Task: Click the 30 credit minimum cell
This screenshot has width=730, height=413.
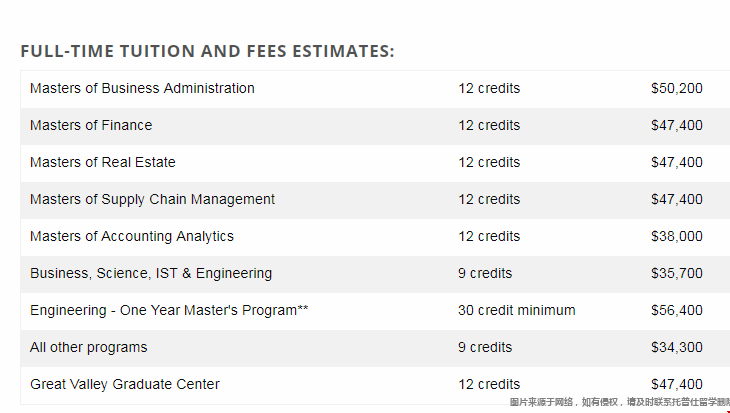Action: [x=516, y=310]
